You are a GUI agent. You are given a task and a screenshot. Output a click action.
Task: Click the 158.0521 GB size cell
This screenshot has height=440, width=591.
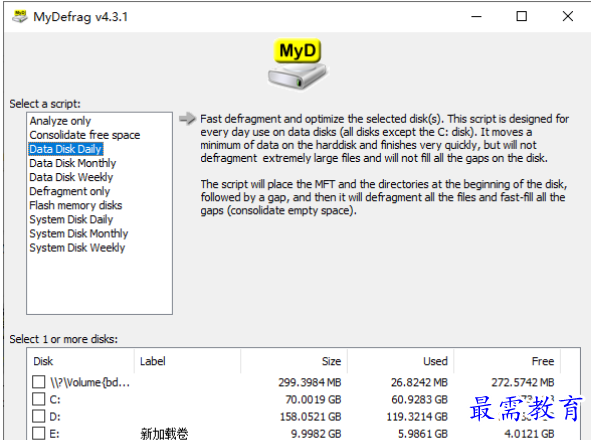click(311, 417)
